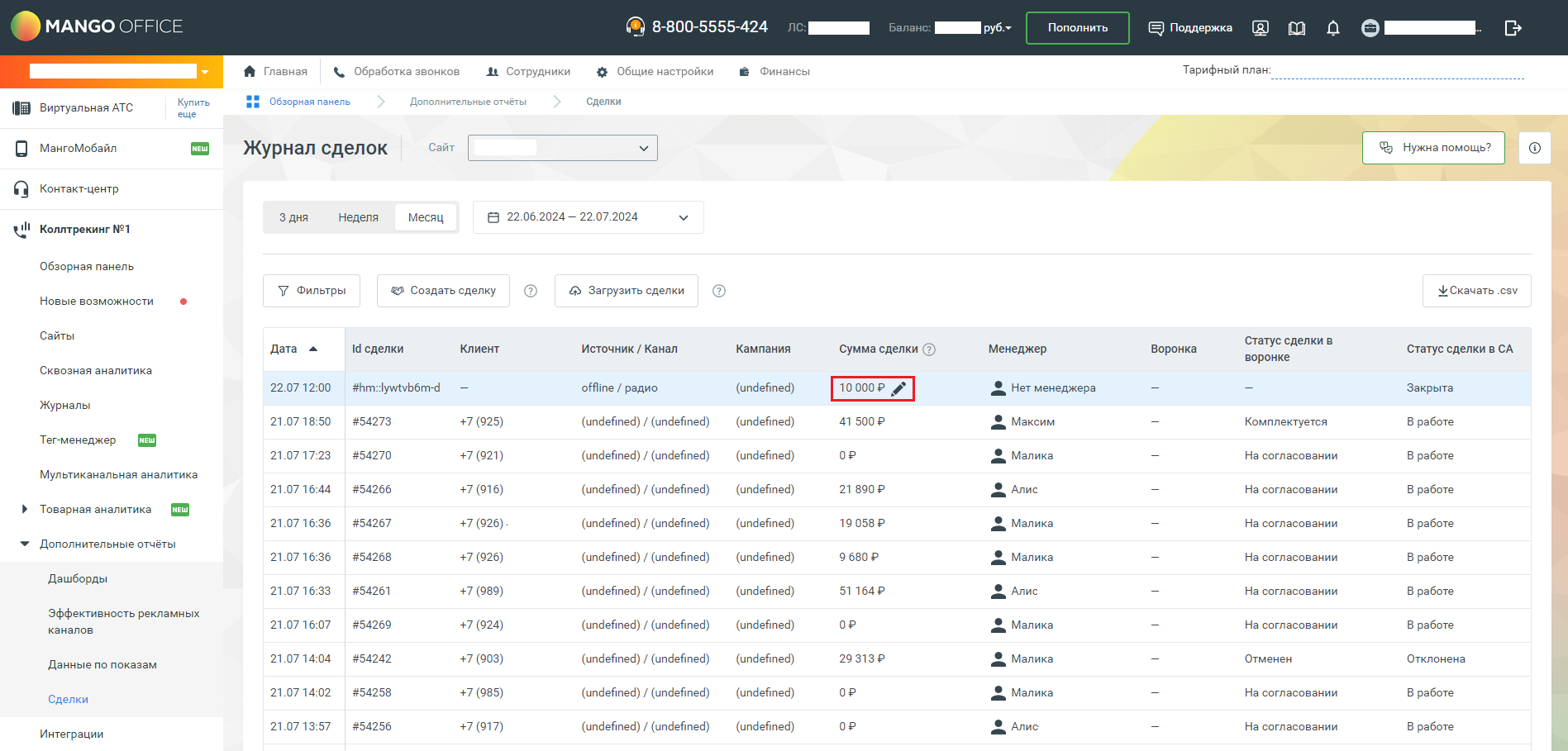Click the Нужна помощь? button
Screen dimensions: 1568x751
[1434, 148]
